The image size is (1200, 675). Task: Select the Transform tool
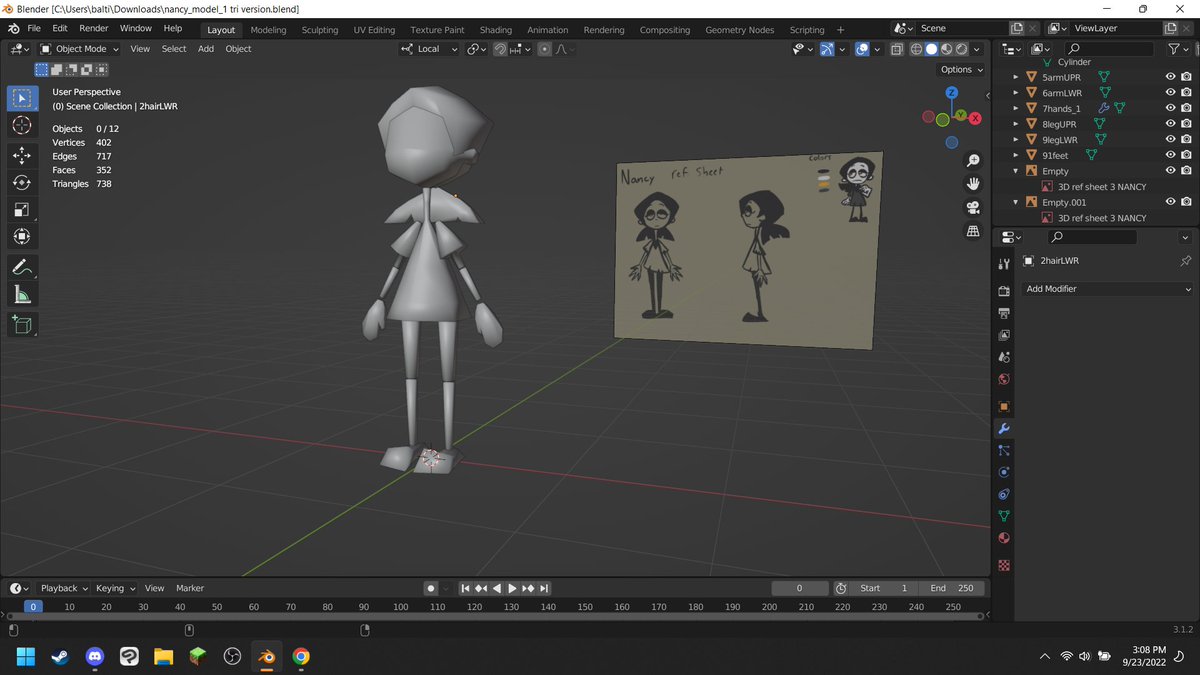(x=22, y=237)
